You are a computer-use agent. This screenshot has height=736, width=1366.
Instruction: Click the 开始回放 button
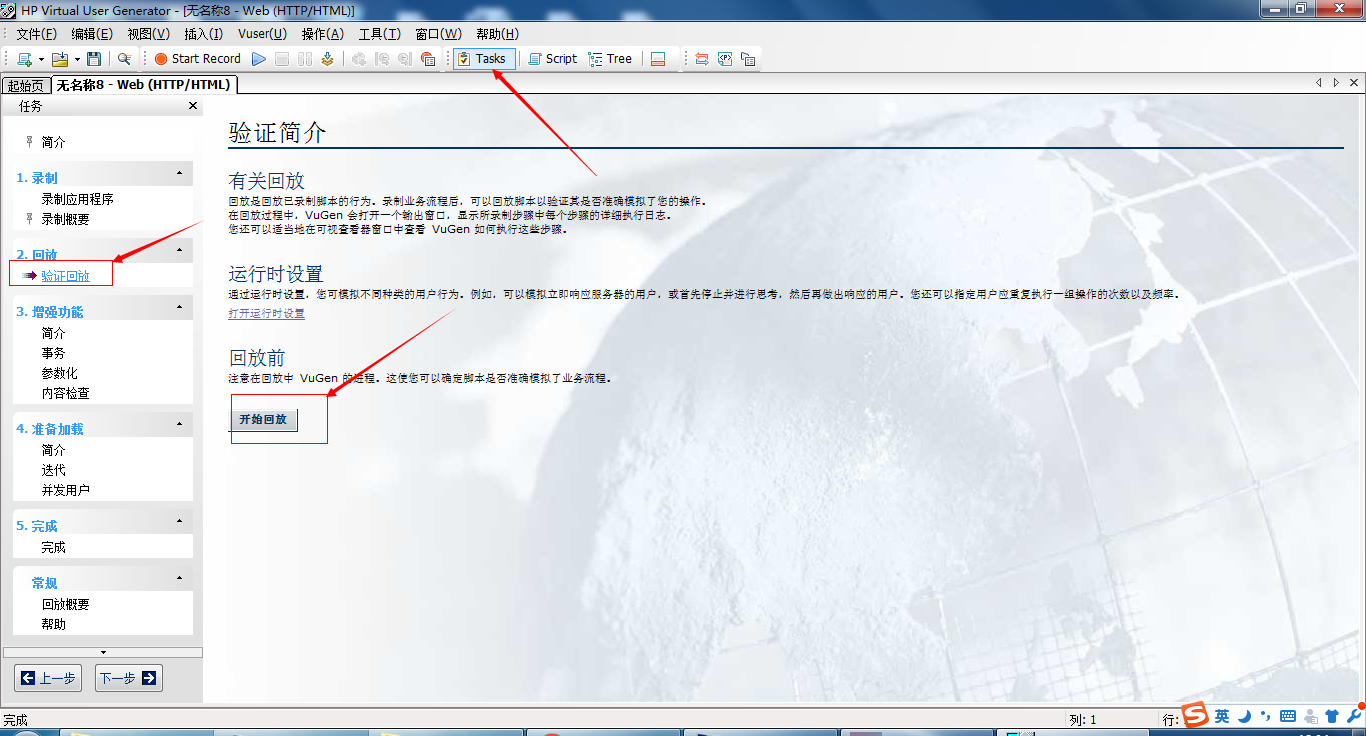point(263,419)
